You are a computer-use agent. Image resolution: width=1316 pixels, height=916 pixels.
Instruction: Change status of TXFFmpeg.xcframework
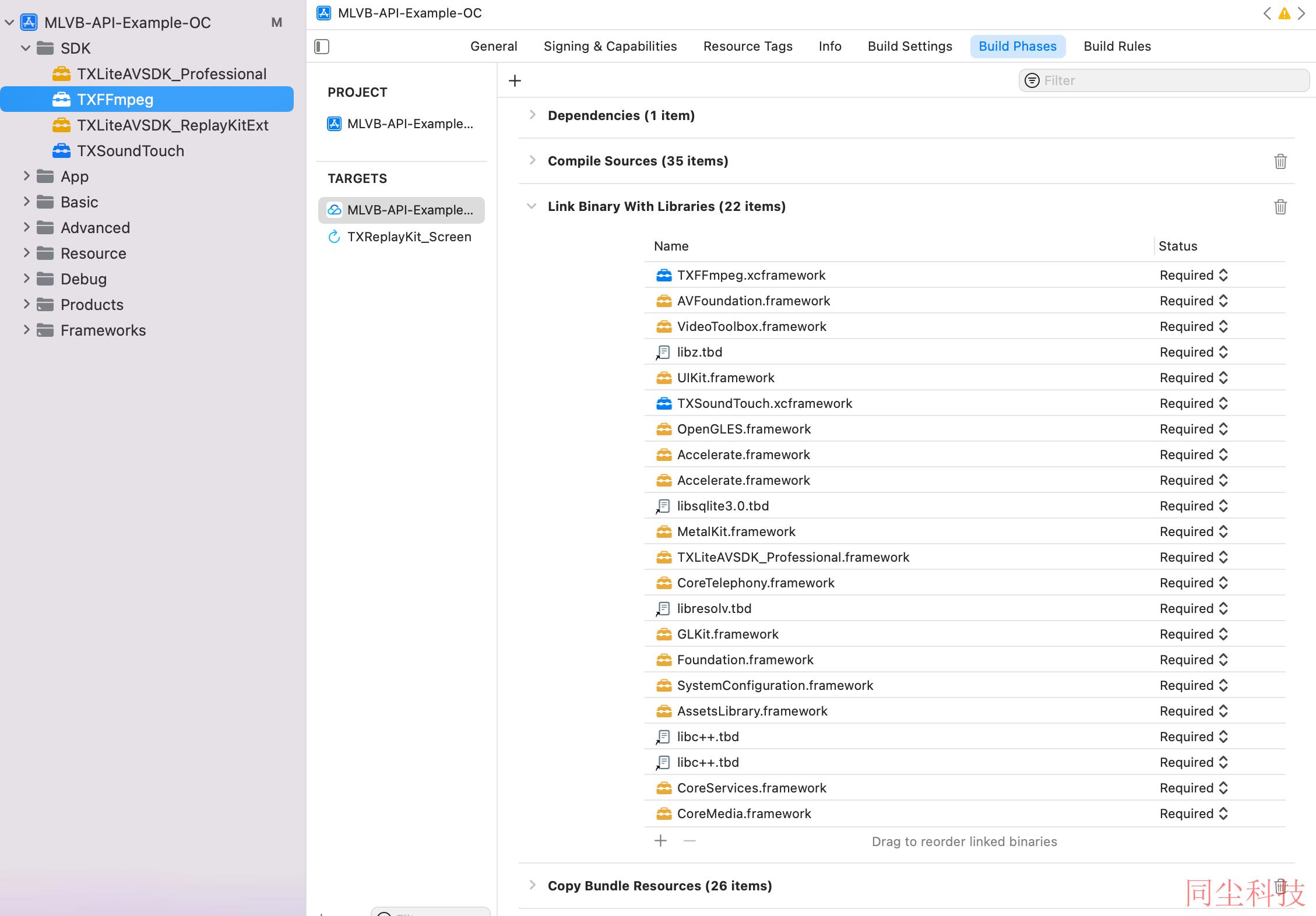(1194, 275)
